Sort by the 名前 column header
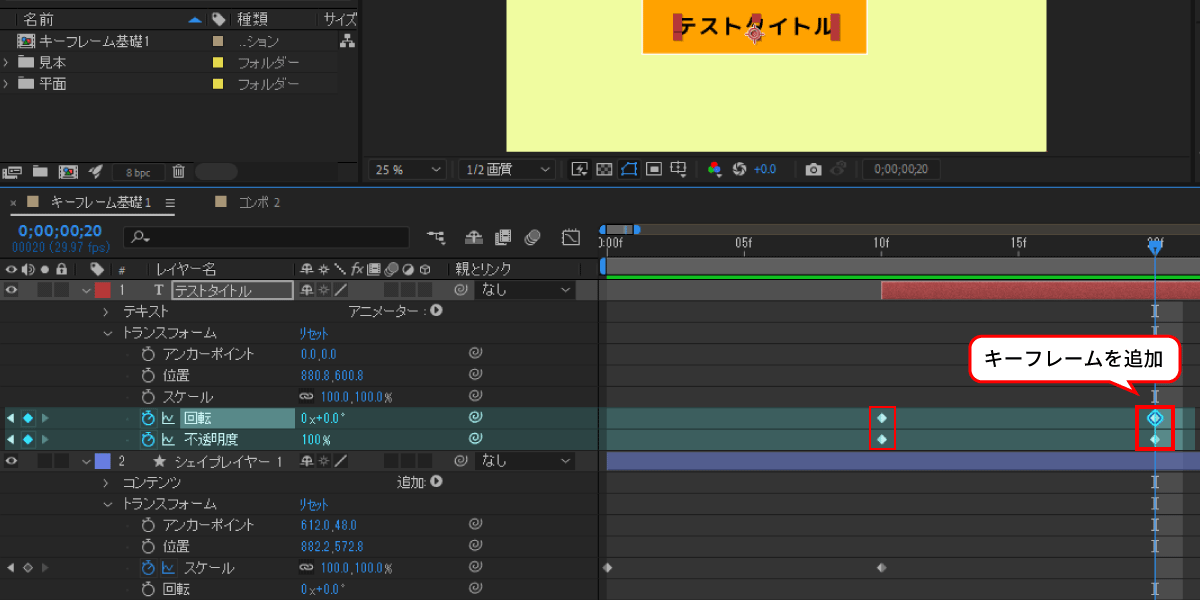The height and width of the screenshot is (600, 1200). (x=39, y=19)
